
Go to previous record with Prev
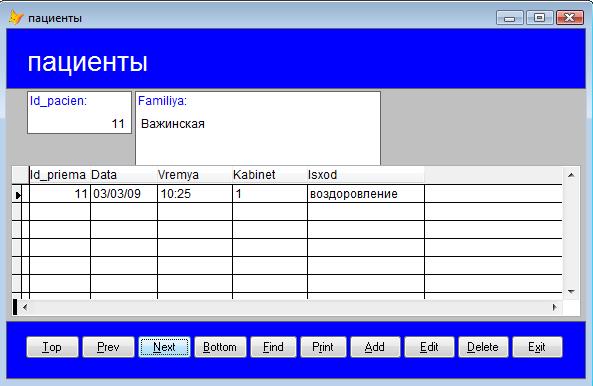(x=108, y=347)
